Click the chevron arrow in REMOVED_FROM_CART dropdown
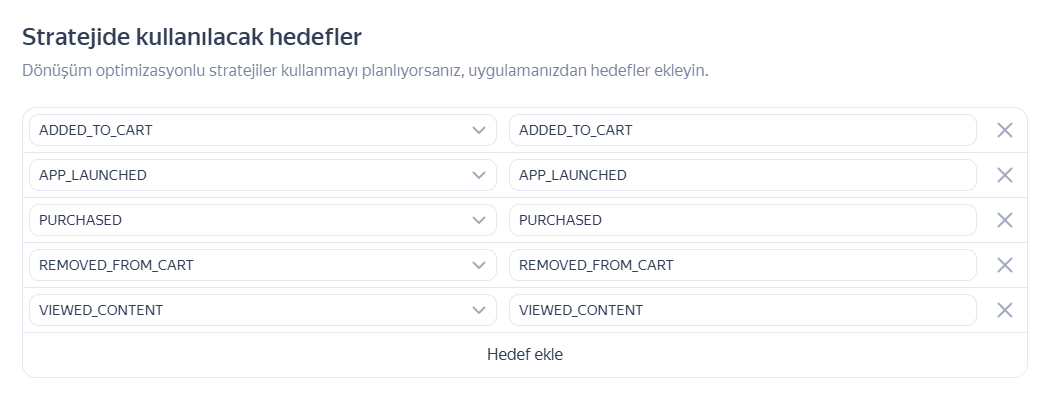 click(x=479, y=265)
